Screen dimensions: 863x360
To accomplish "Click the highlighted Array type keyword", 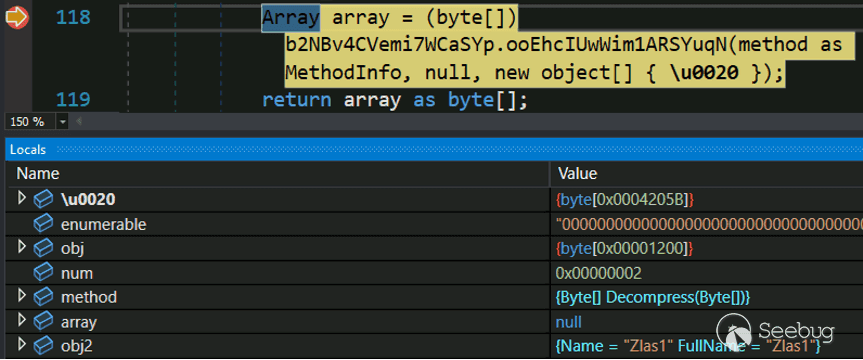I will point(291,18).
